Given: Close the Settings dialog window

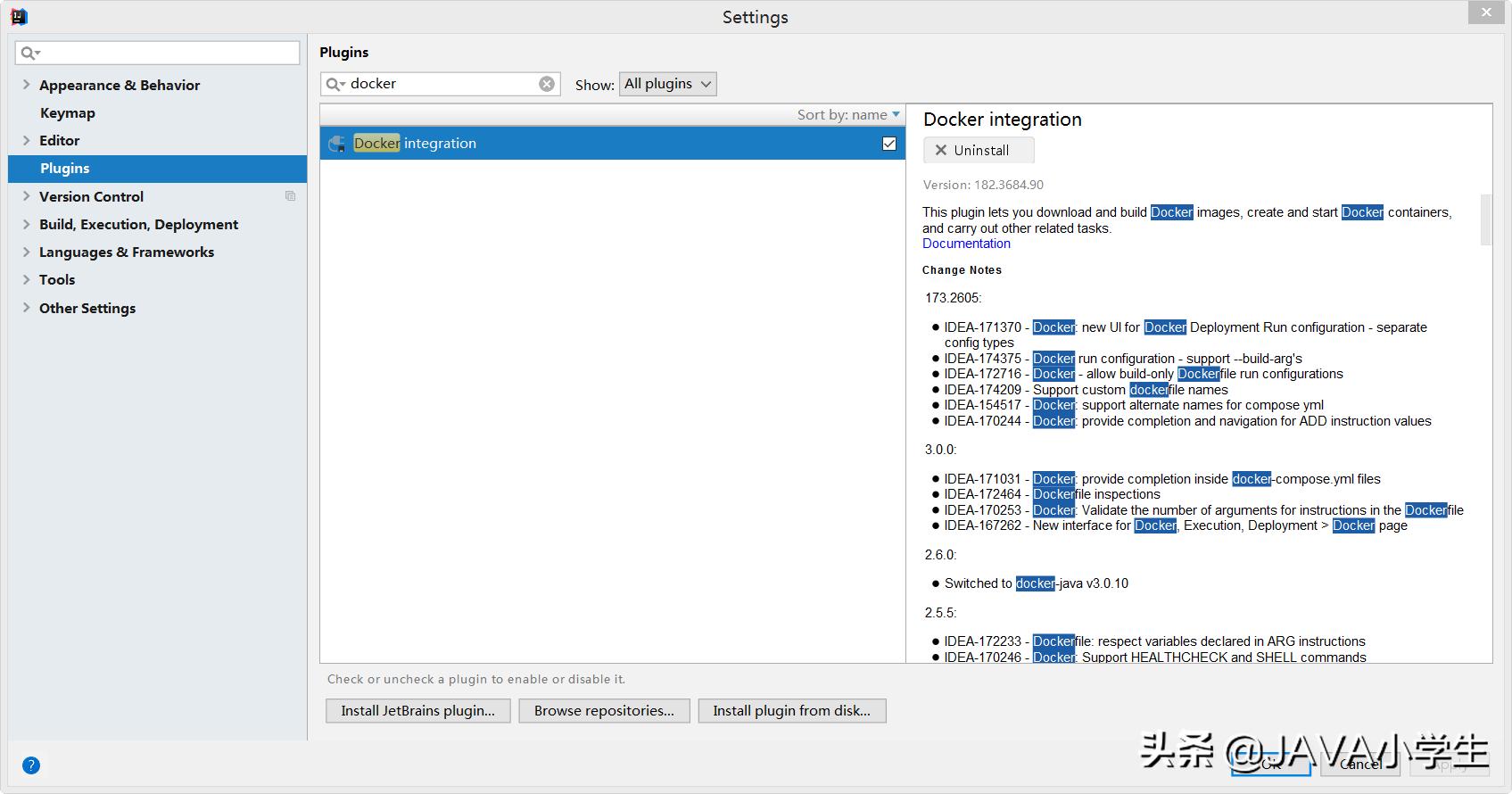Looking at the screenshot, I should point(1486,12).
